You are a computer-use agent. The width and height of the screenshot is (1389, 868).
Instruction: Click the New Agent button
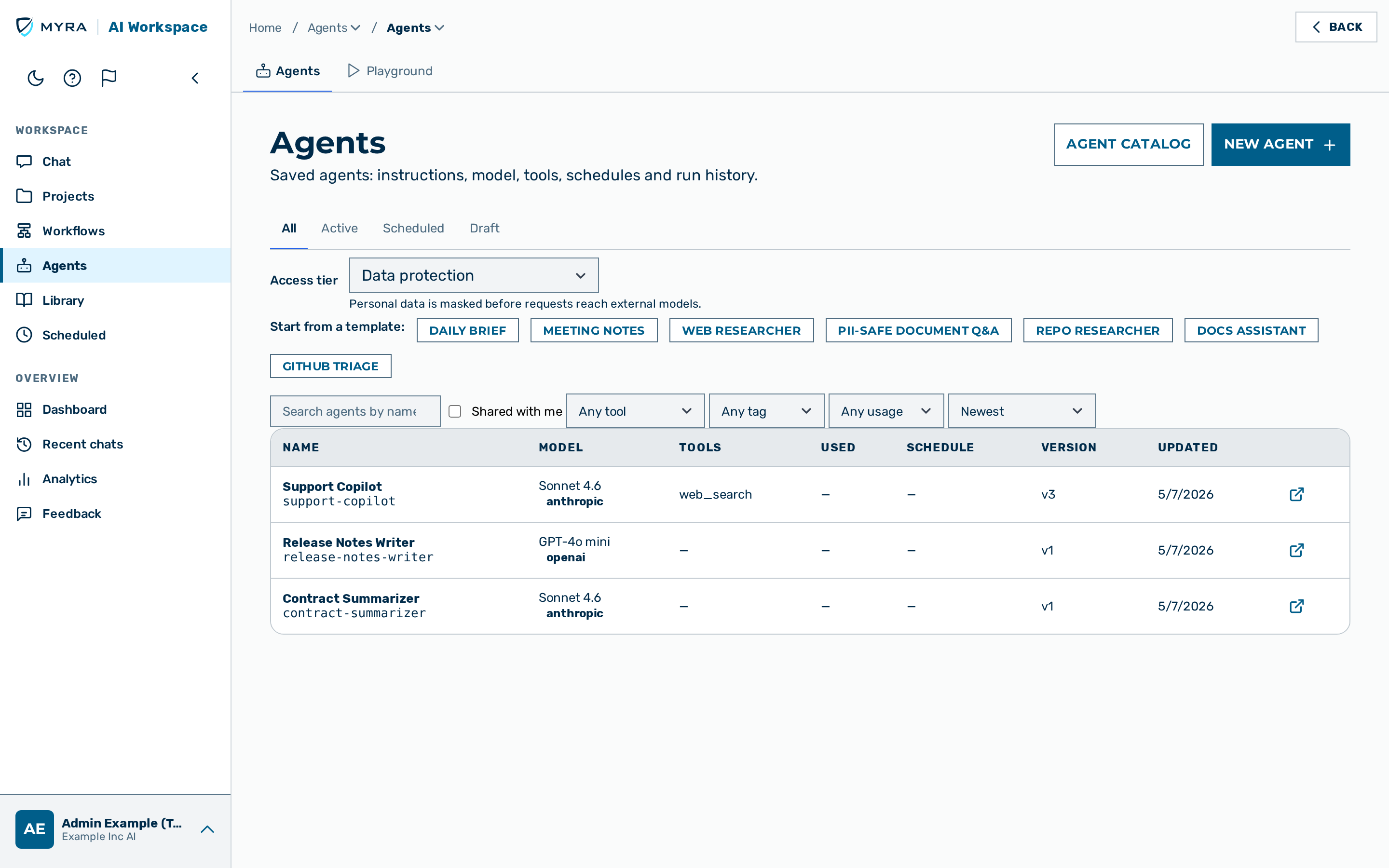1280,144
